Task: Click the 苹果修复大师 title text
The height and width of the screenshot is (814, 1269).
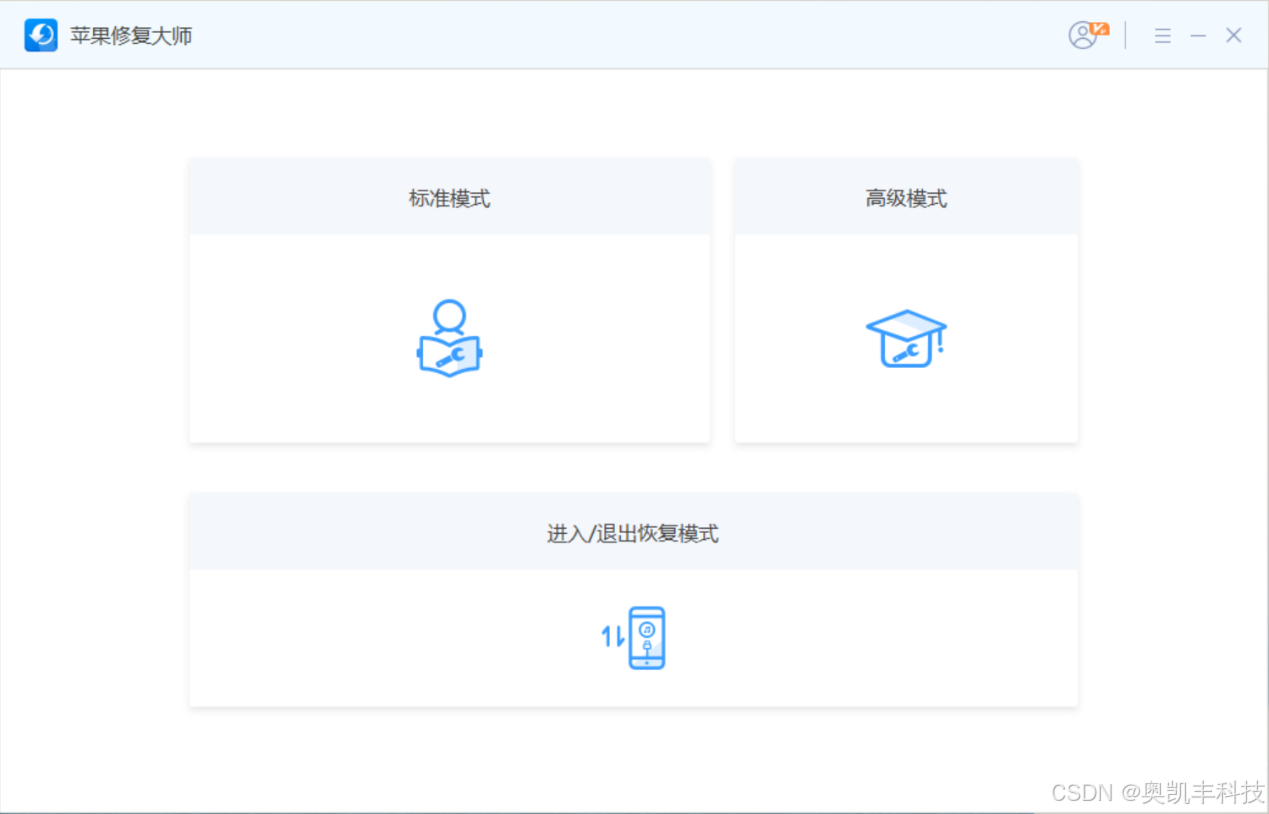Action: pos(131,36)
